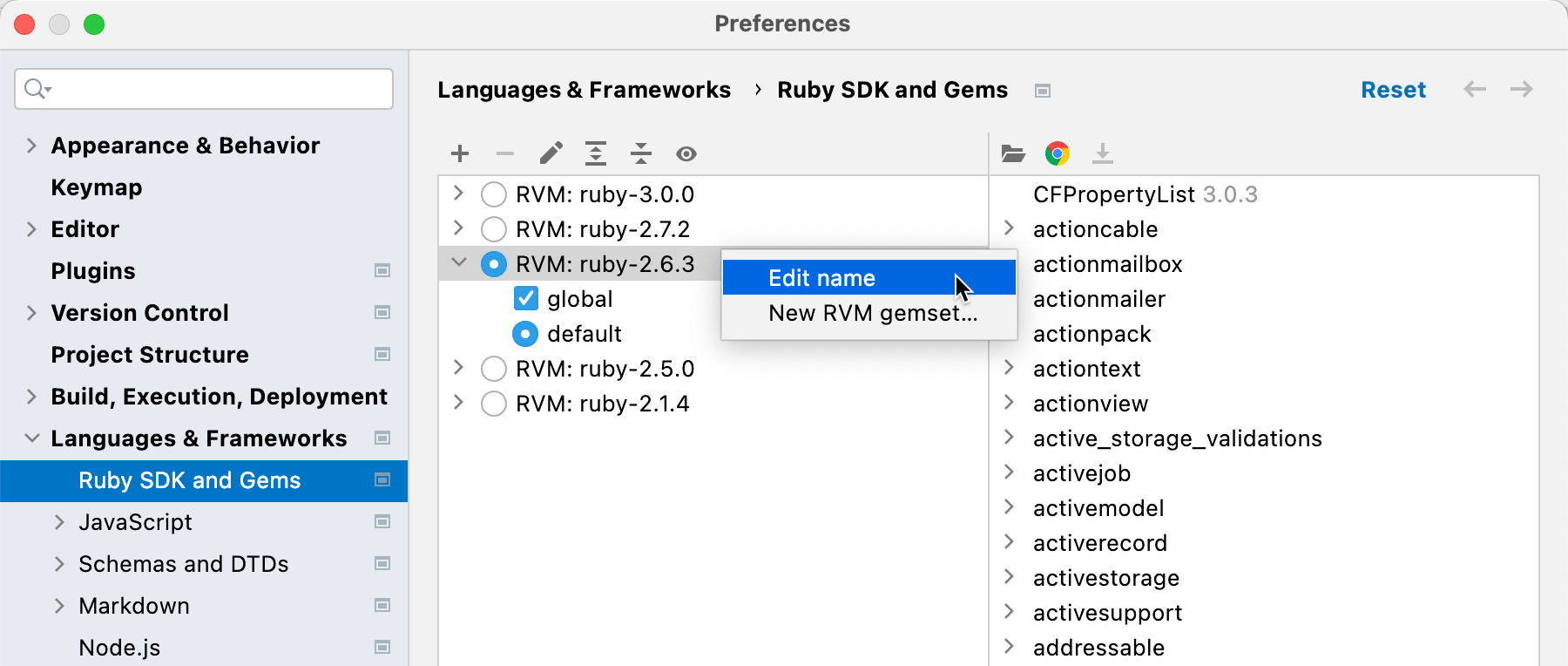This screenshot has width=1568, height=666.
Task: Open the Markdown settings page
Action: [134, 606]
